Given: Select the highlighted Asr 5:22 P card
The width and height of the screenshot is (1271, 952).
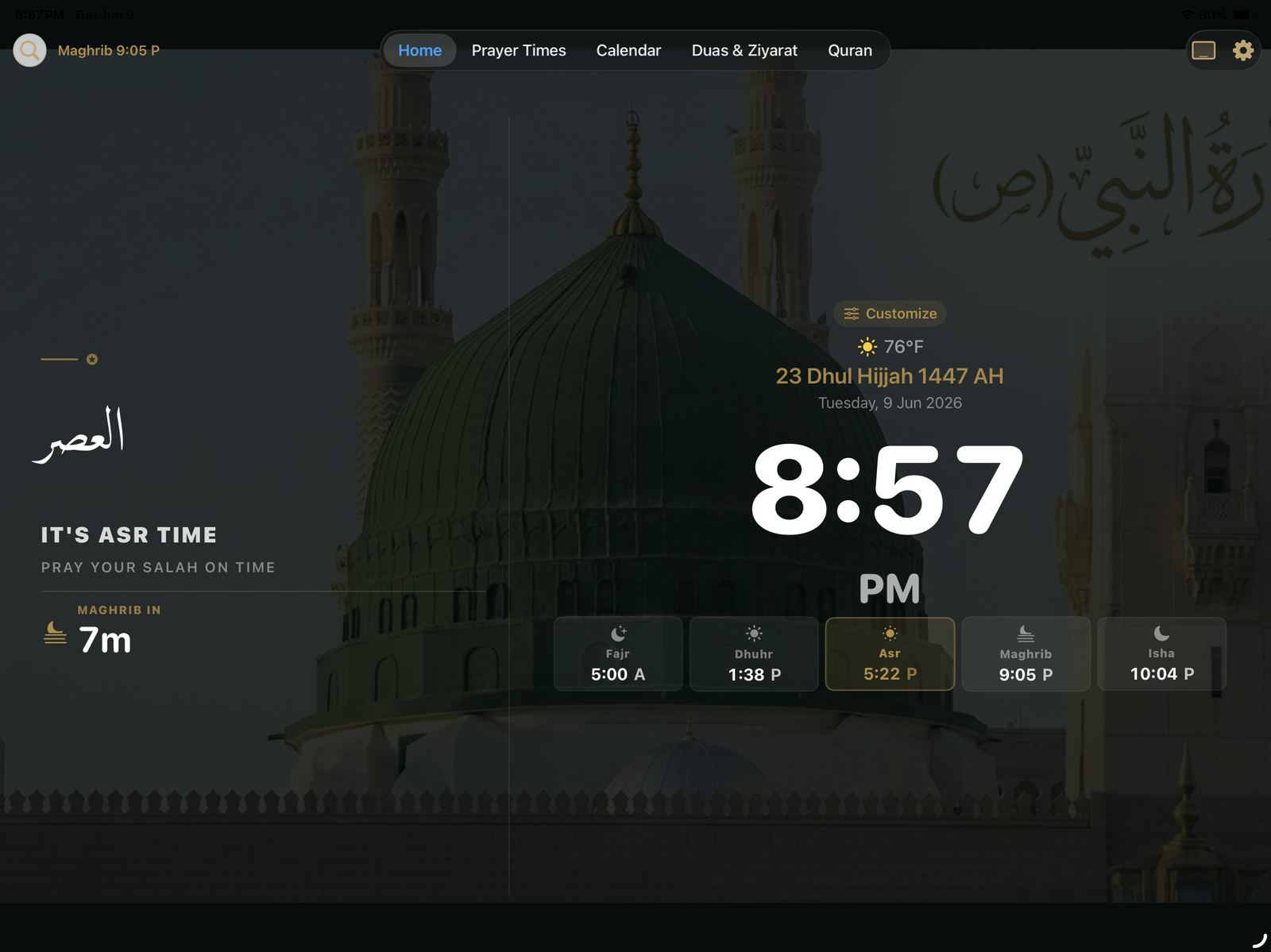Looking at the screenshot, I should click(x=890, y=653).
